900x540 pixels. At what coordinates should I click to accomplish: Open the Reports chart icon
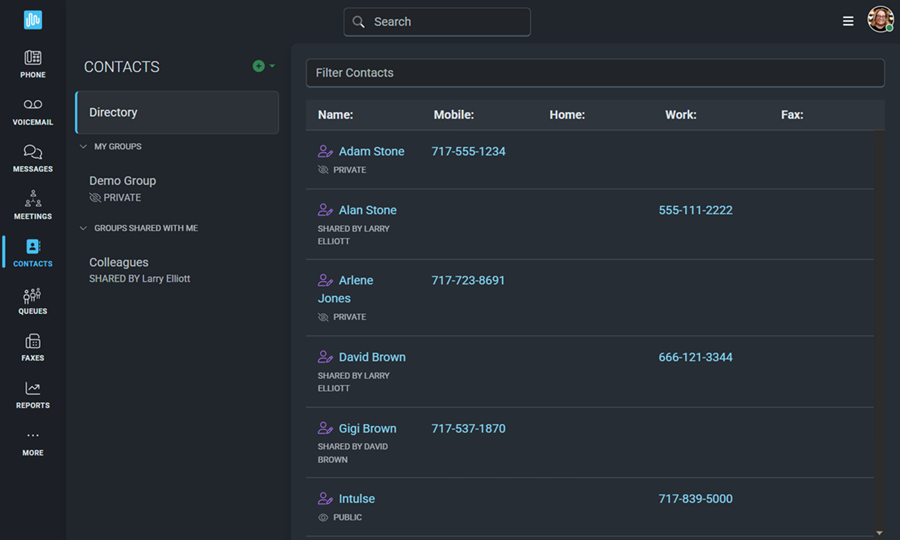click(x=33, y=390)
